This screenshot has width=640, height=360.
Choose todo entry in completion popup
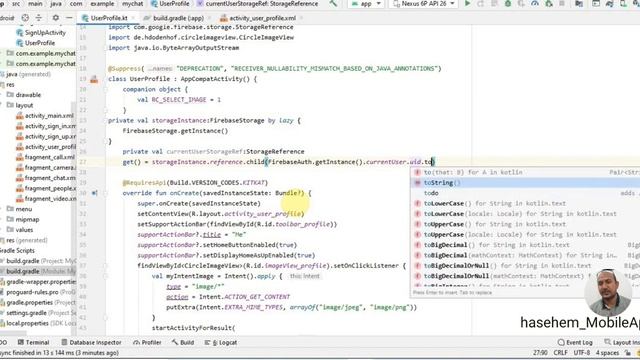(525, 193)
